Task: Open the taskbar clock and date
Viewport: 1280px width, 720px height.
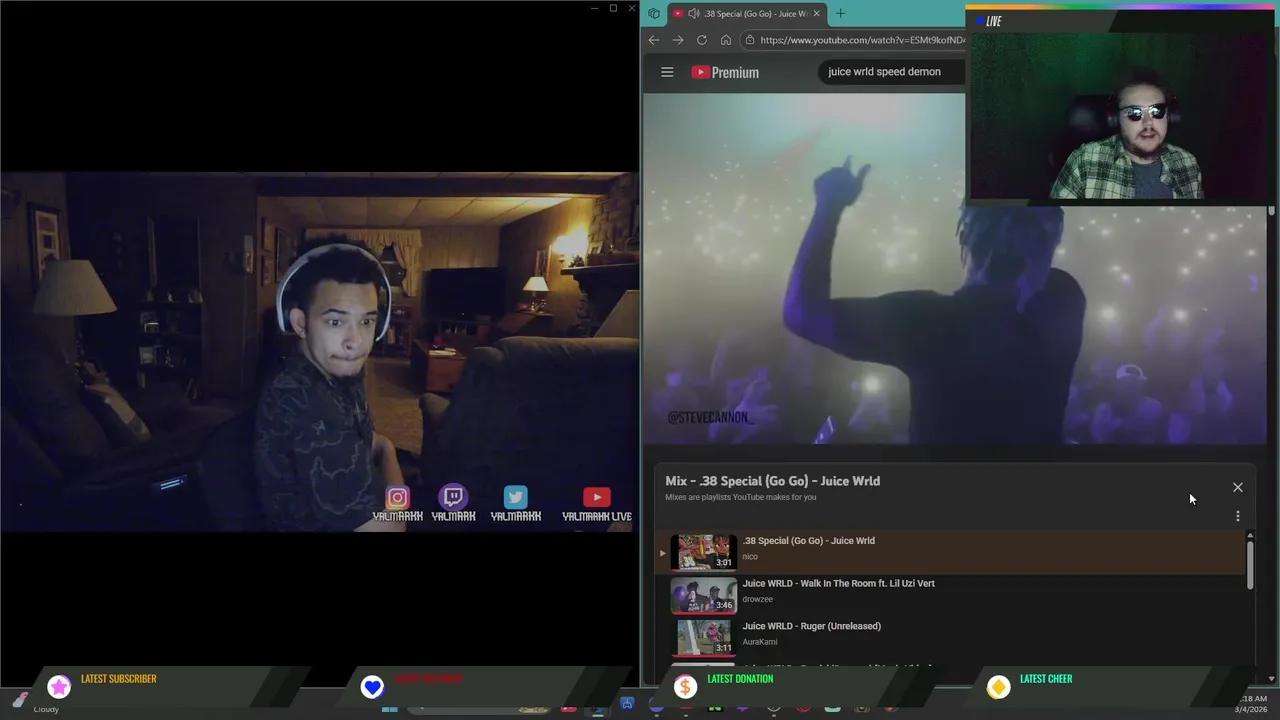Action: [x=1251, y=704]
